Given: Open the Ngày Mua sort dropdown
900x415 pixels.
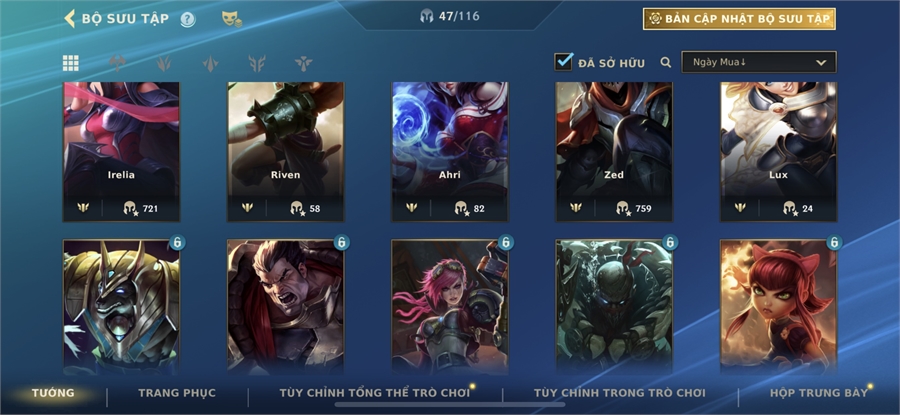Looking at the screenshot, I should [759, 63].
